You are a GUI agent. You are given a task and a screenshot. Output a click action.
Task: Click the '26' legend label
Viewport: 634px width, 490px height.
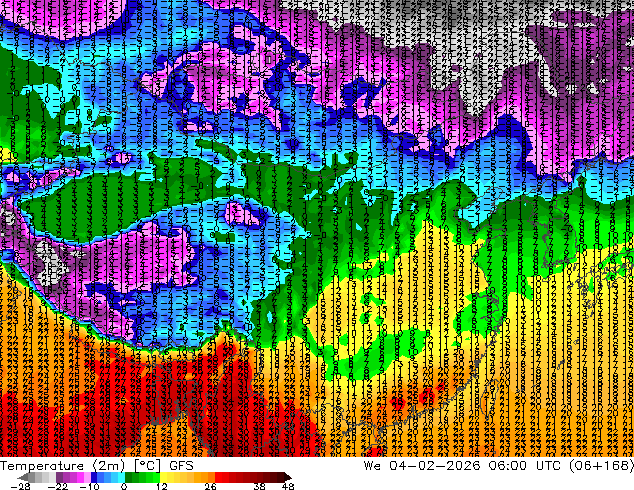[210, 486]
